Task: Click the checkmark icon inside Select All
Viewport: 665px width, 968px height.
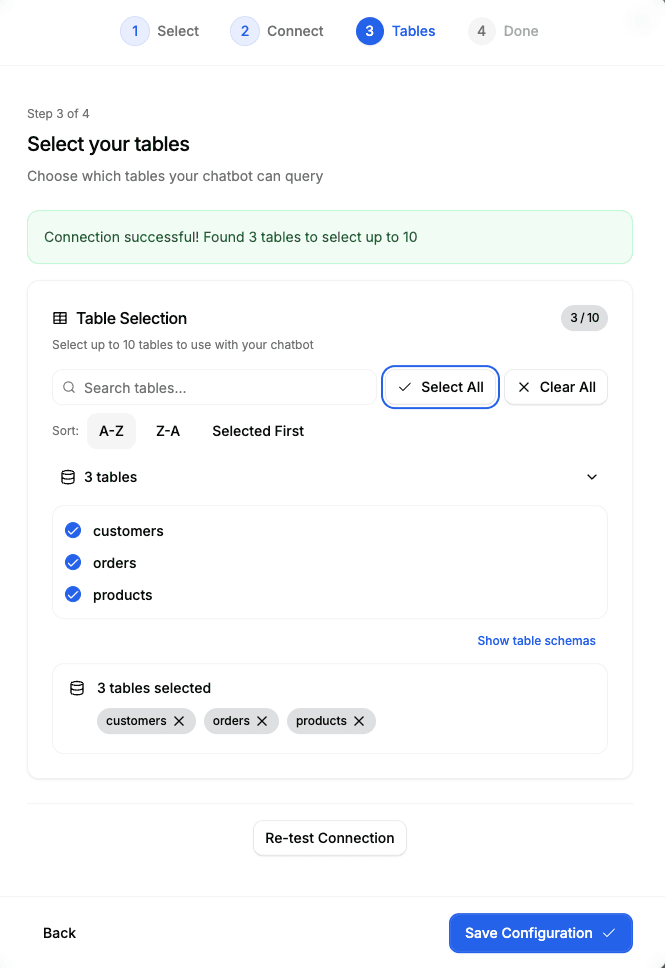Action: 406,387
